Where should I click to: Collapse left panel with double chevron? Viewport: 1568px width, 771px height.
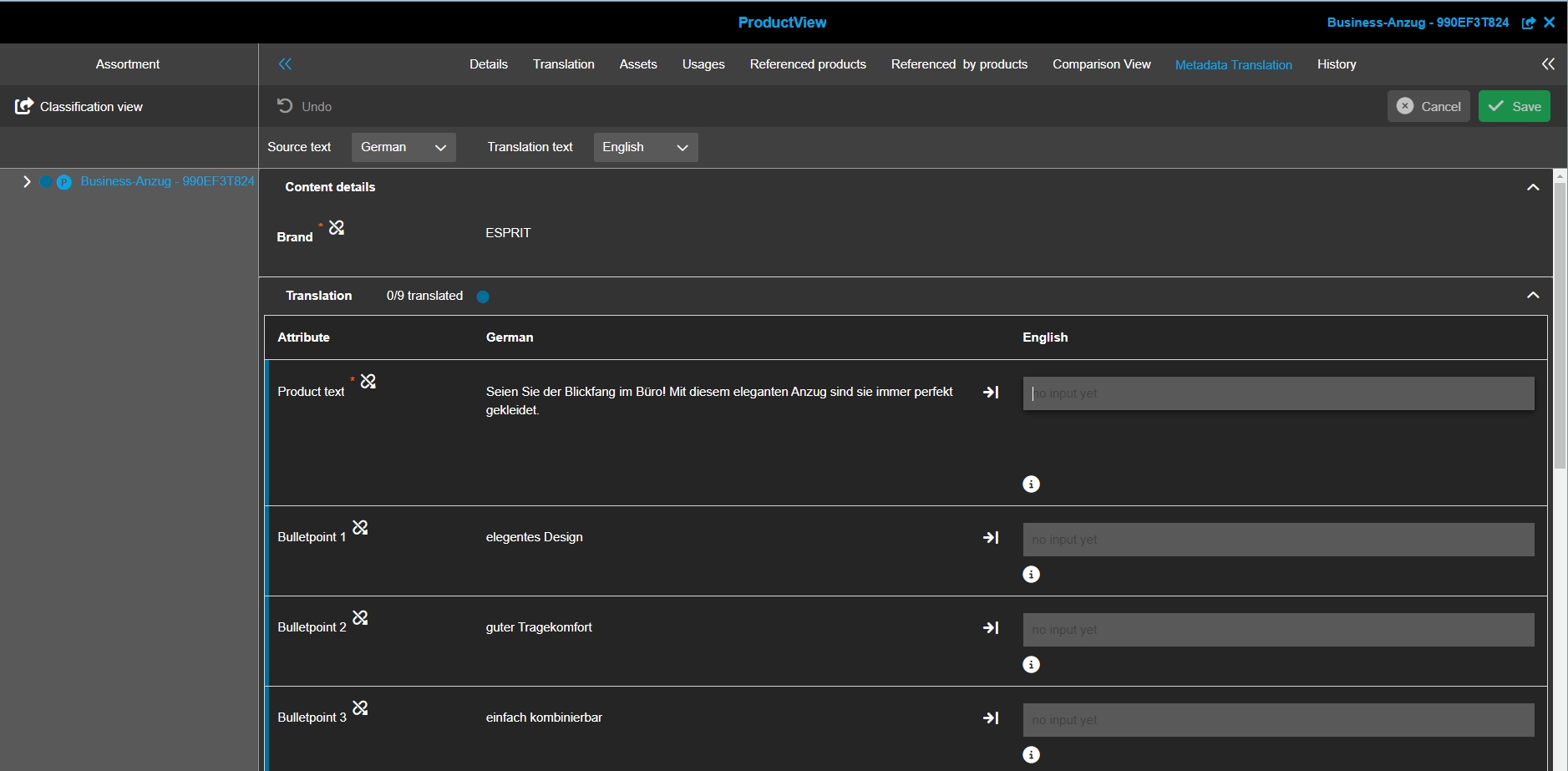coord(285,64)
